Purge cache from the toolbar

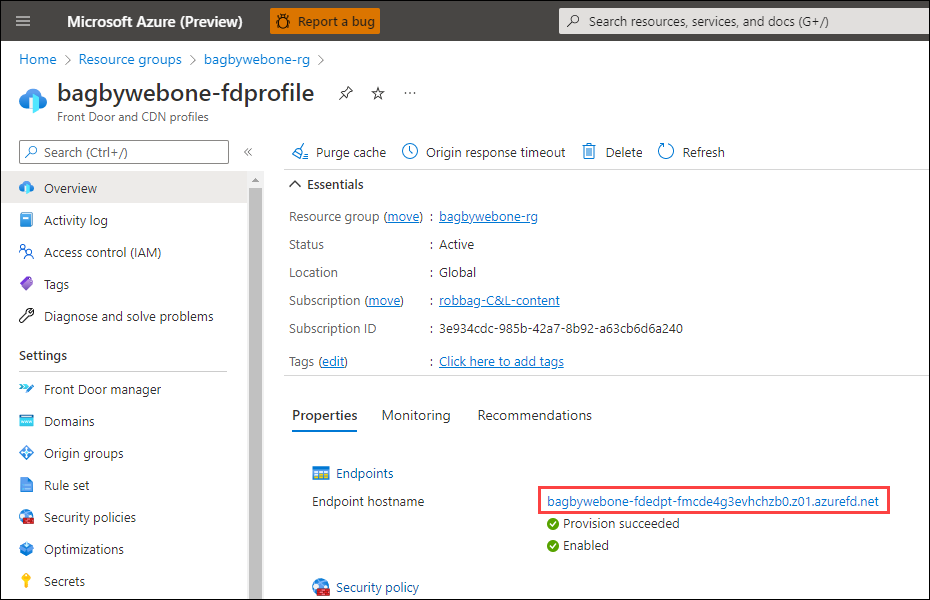coord(339,152)
